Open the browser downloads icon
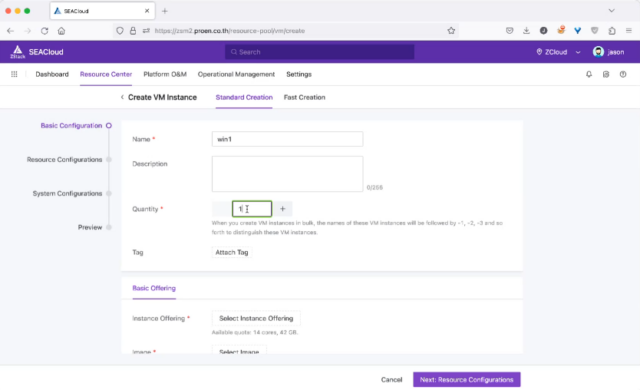The width and height of the screenshot is (640, 390). click(527, 31)
